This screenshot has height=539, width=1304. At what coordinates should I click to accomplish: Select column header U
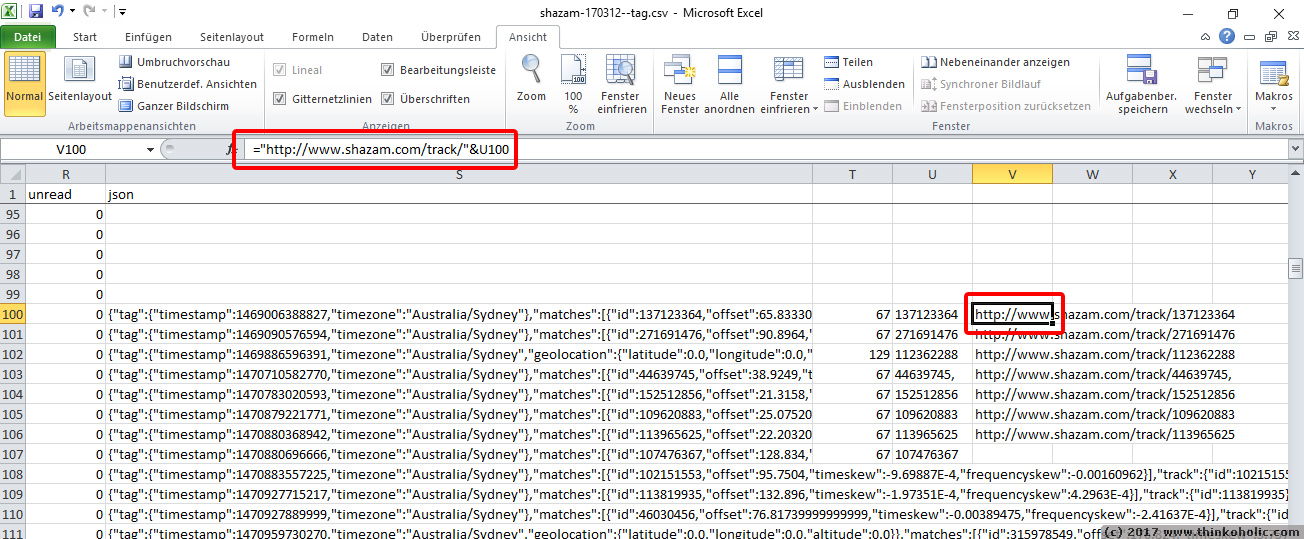[932, 174]
